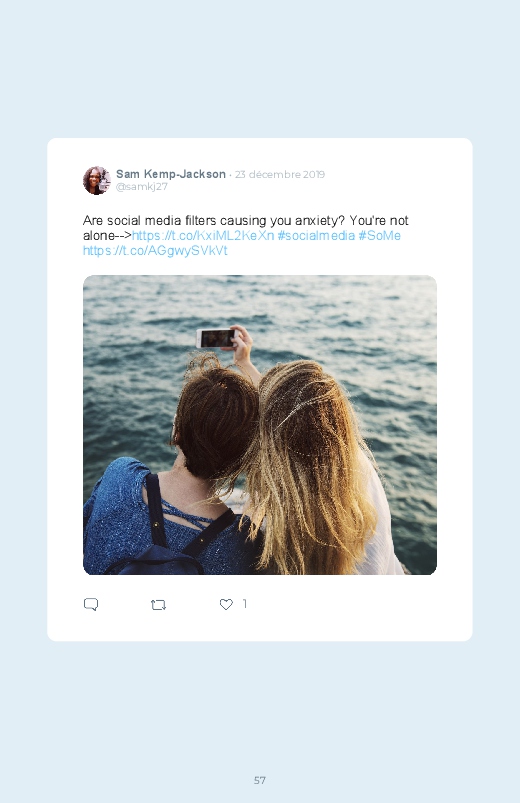520x803 pixels.
Task: Click the @samkj27 handle
Action: click(141, 186)
